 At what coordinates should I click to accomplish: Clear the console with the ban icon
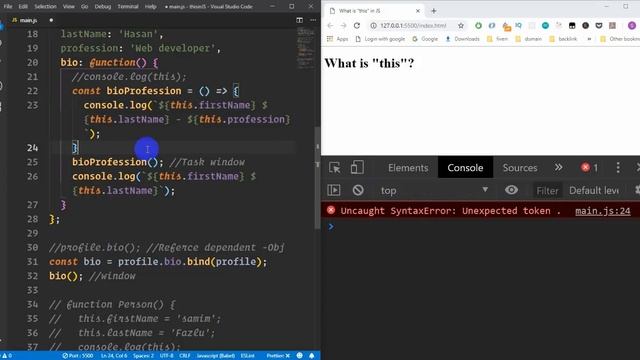point(358,190)
